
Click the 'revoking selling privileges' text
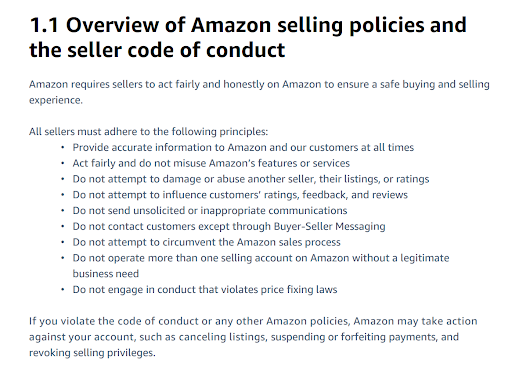[92, 353]
